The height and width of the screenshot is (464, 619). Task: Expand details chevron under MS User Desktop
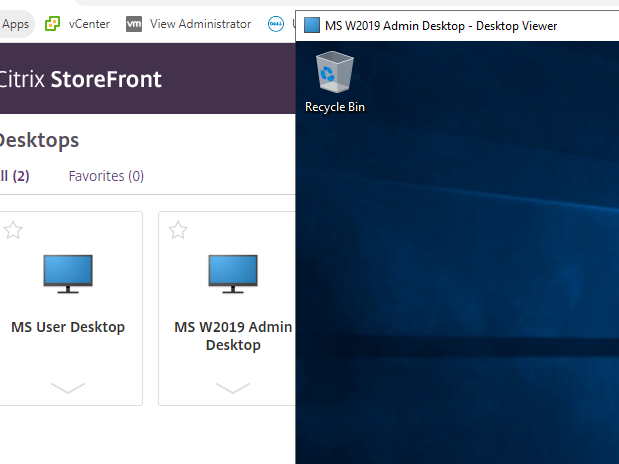pyautogui.click(x=68, y=388)
